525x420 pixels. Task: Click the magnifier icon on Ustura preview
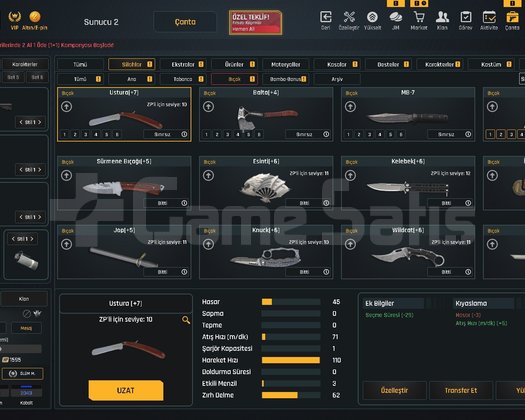coord(186,320)
